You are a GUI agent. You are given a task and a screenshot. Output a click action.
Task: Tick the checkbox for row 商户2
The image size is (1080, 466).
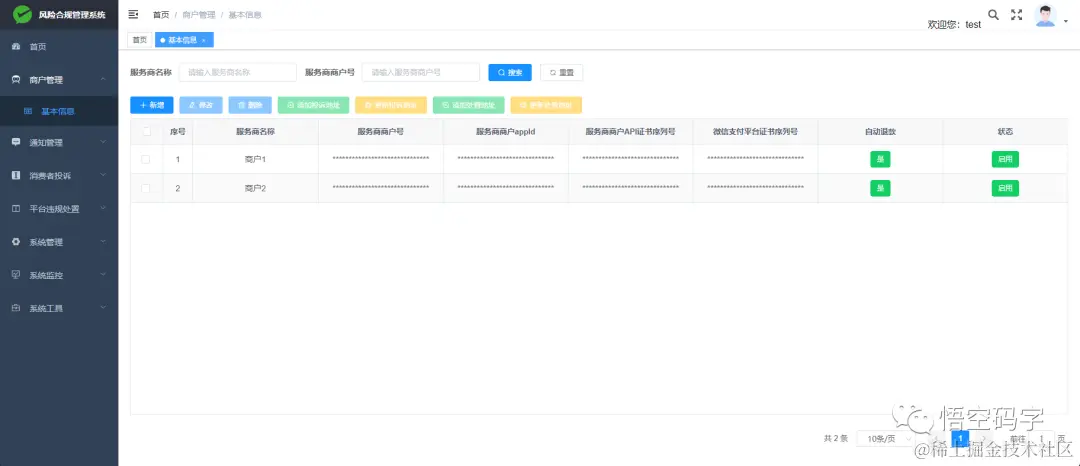point(145,188)
